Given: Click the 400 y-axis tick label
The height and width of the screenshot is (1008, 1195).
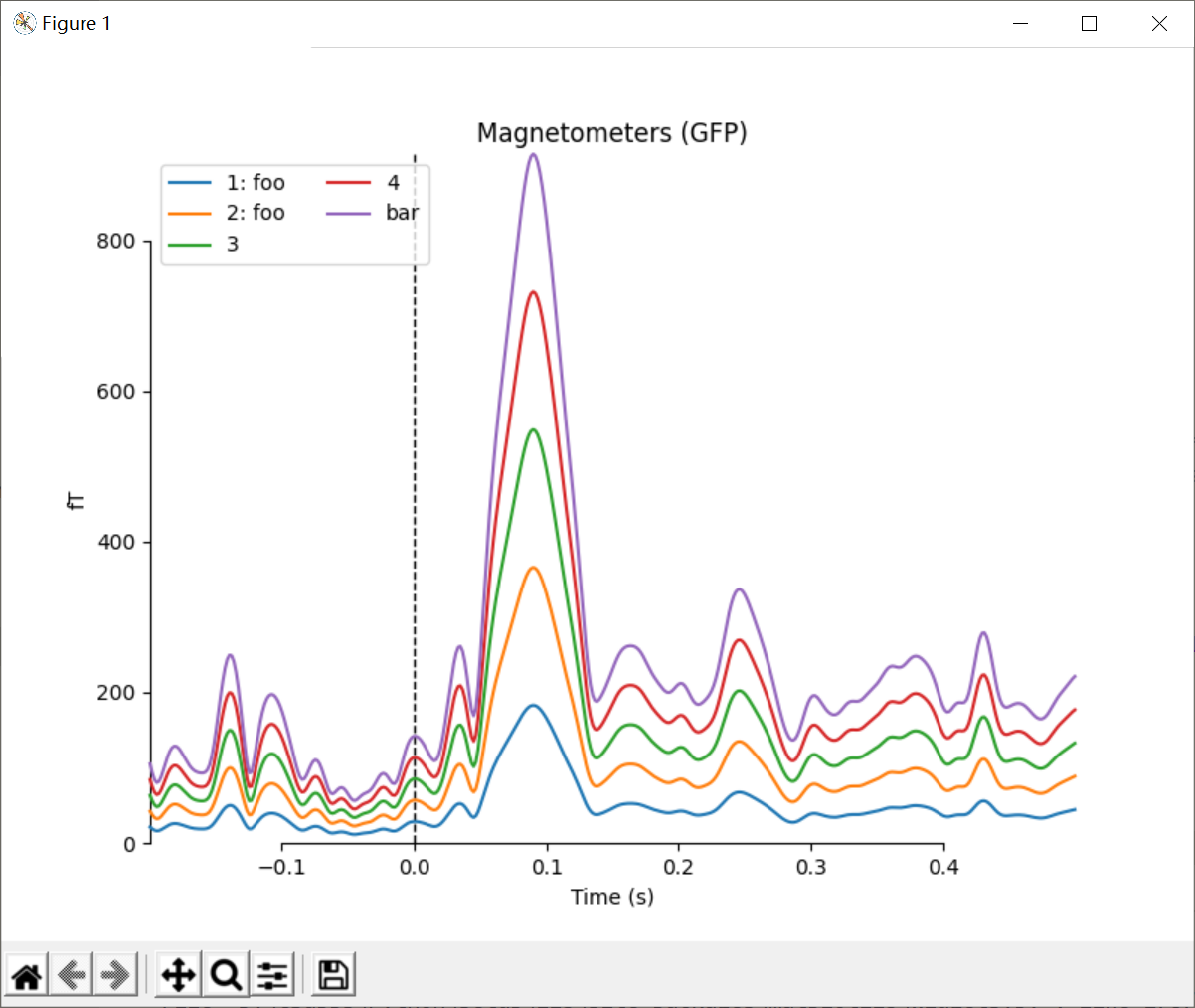Looking at the screenshot, I should pyautogui.click(x=116, y=543).
